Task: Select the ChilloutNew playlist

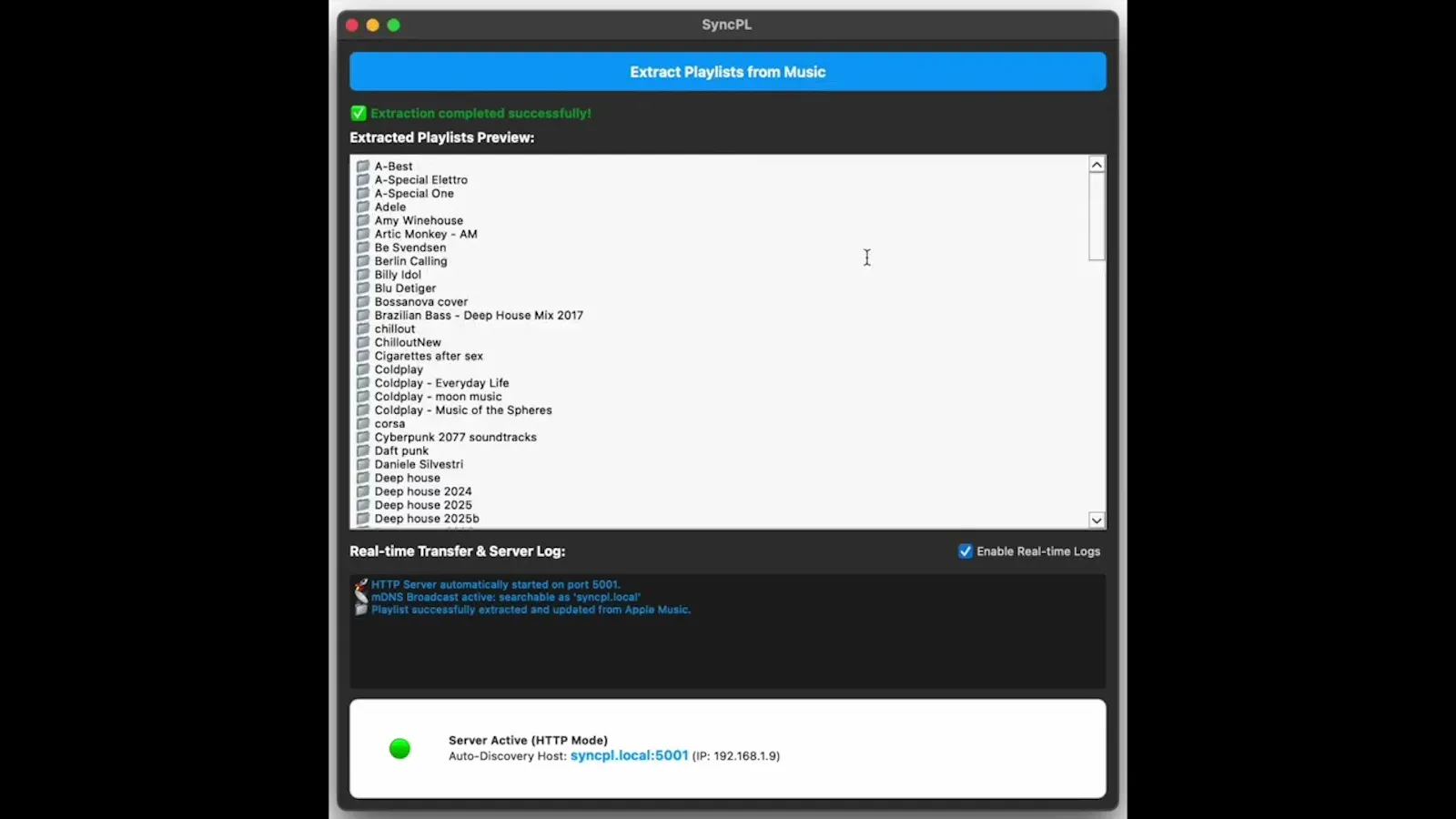Action: coord(408,343)
